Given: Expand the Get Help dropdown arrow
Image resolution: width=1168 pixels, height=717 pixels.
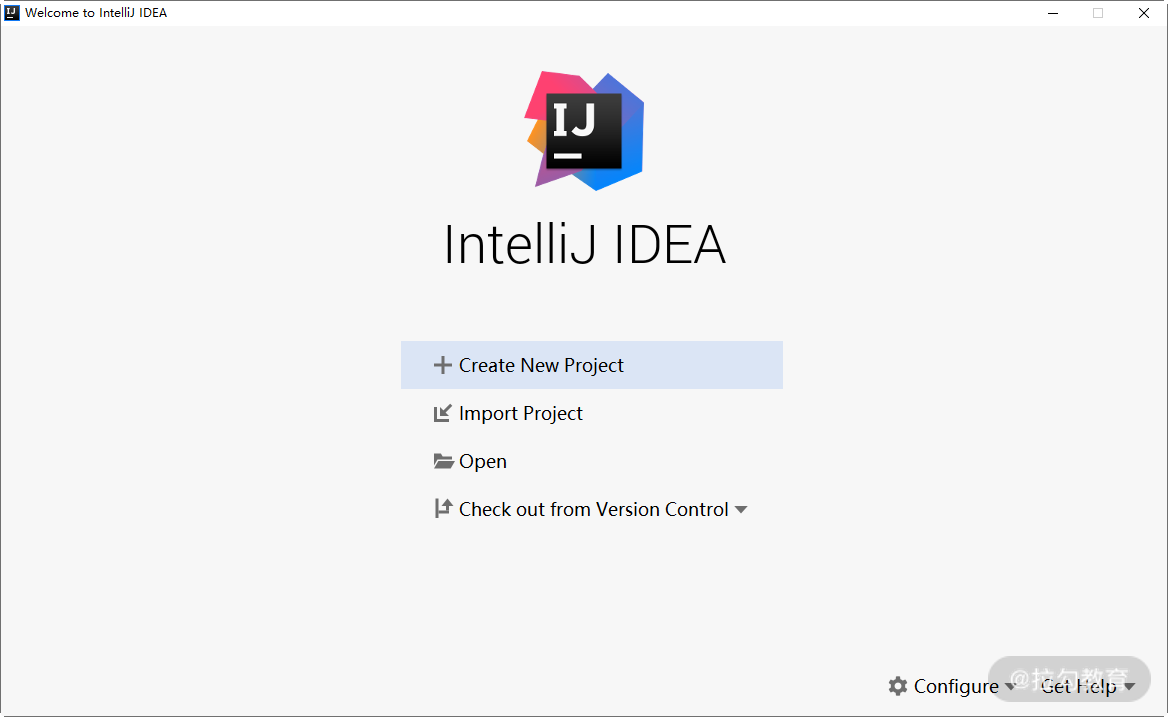Looking at the screenshot, I should coord(1129,686).
